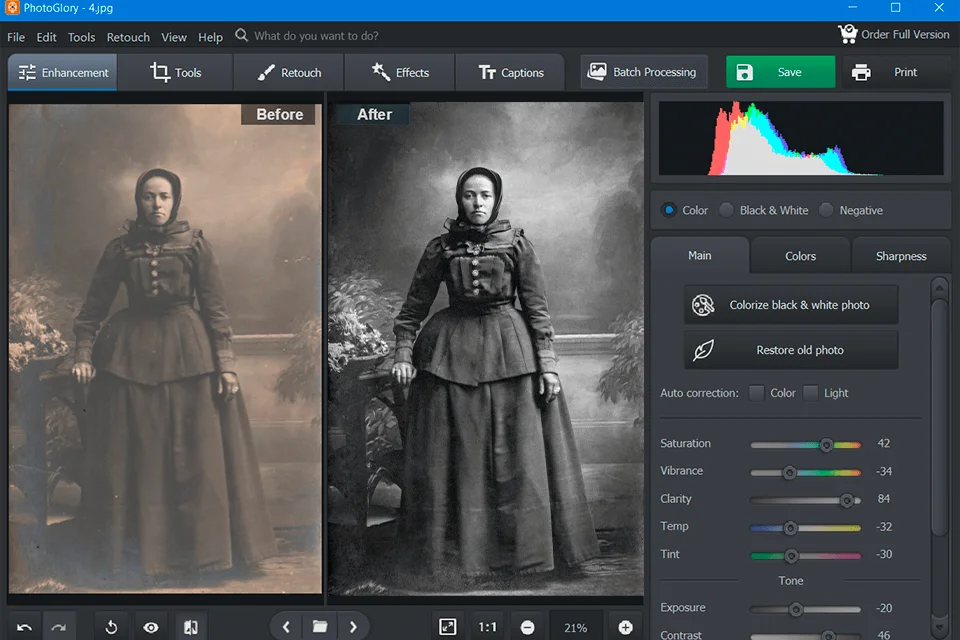Toggle the before/after comparison view
This screenshot has width=960, height=640.
point(190,626)
